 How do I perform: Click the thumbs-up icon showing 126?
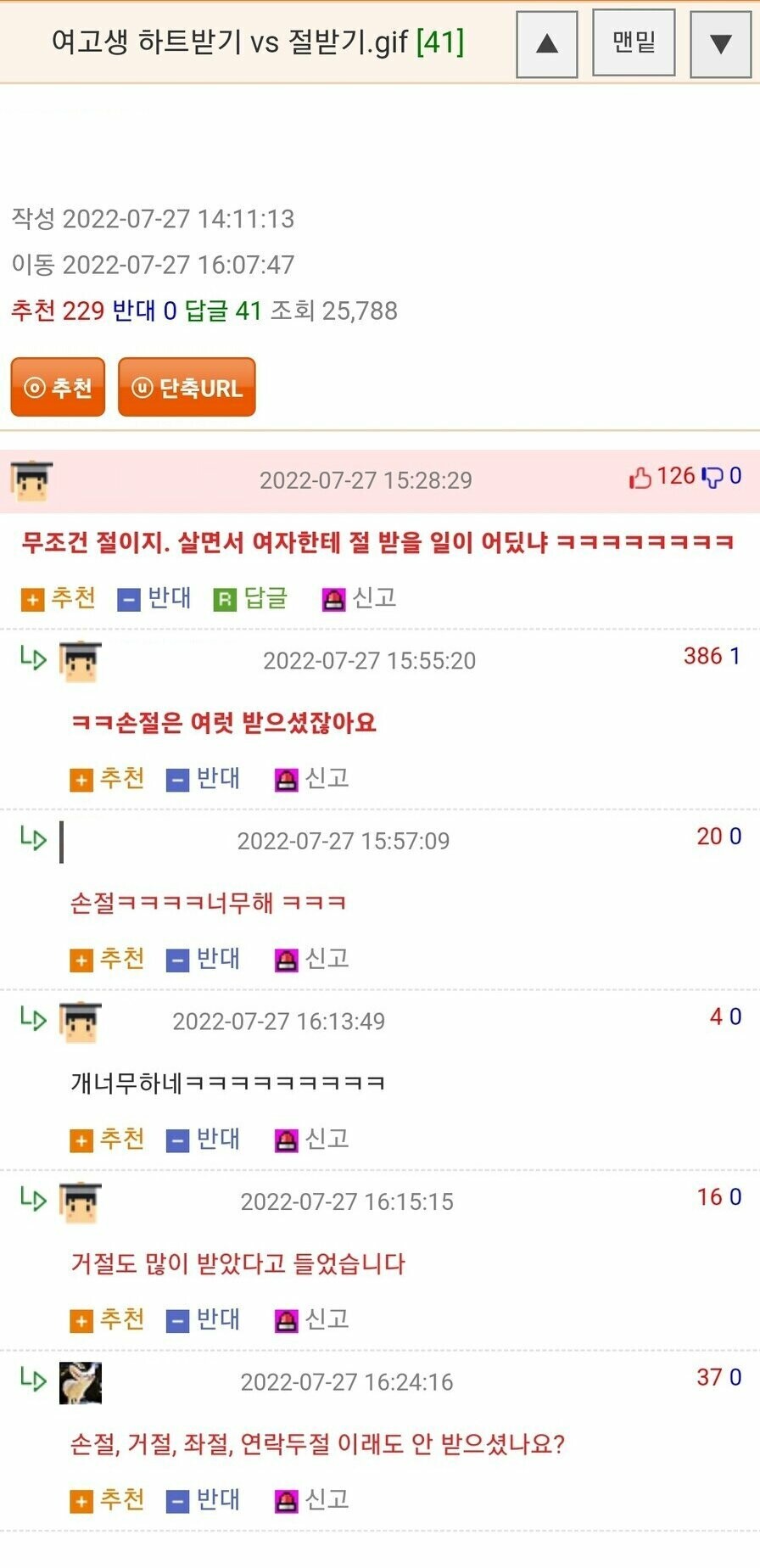pos(640,478)
